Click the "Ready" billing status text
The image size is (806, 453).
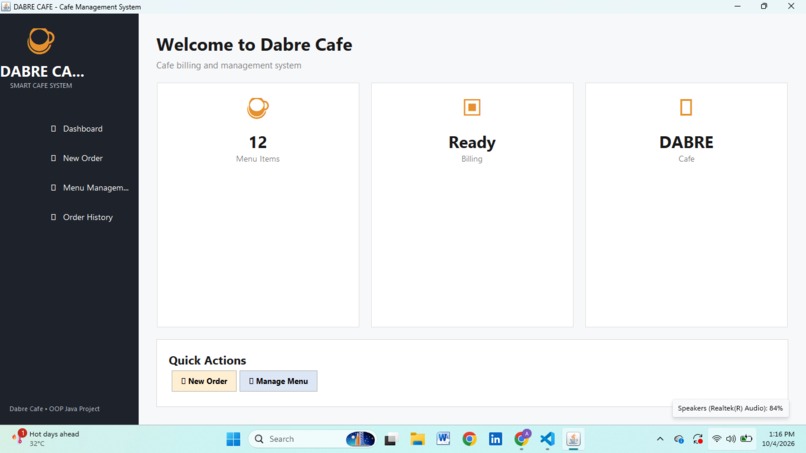click(472, 142)
